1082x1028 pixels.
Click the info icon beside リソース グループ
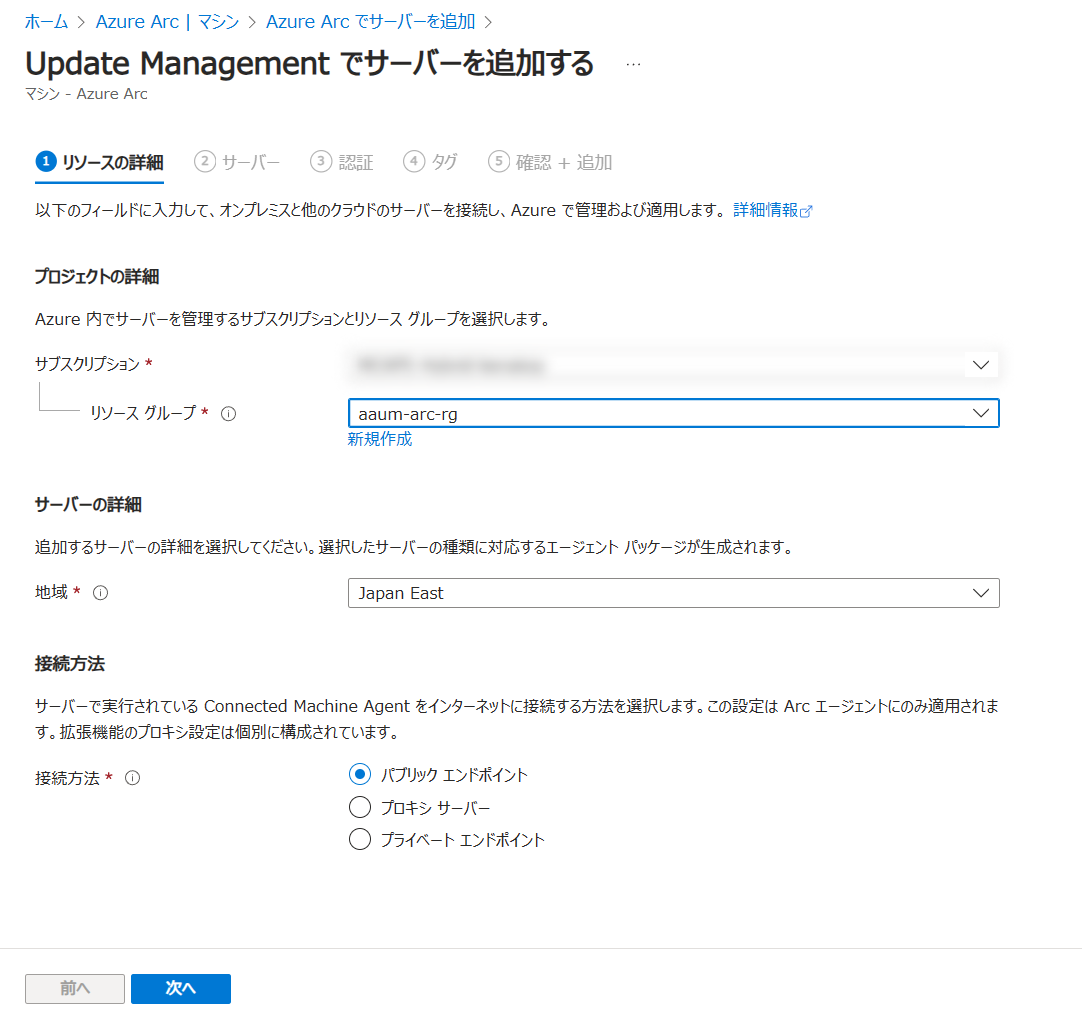coord(228,413)
